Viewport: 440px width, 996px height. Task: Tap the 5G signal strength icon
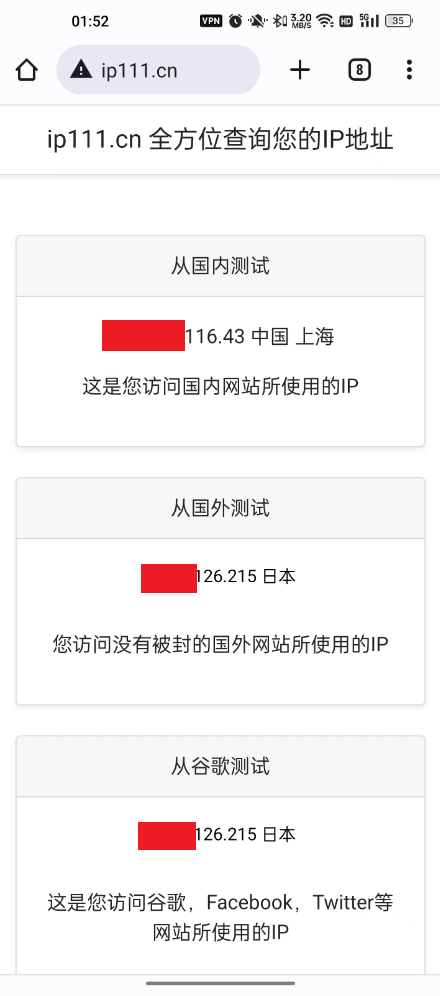[370, 21]
